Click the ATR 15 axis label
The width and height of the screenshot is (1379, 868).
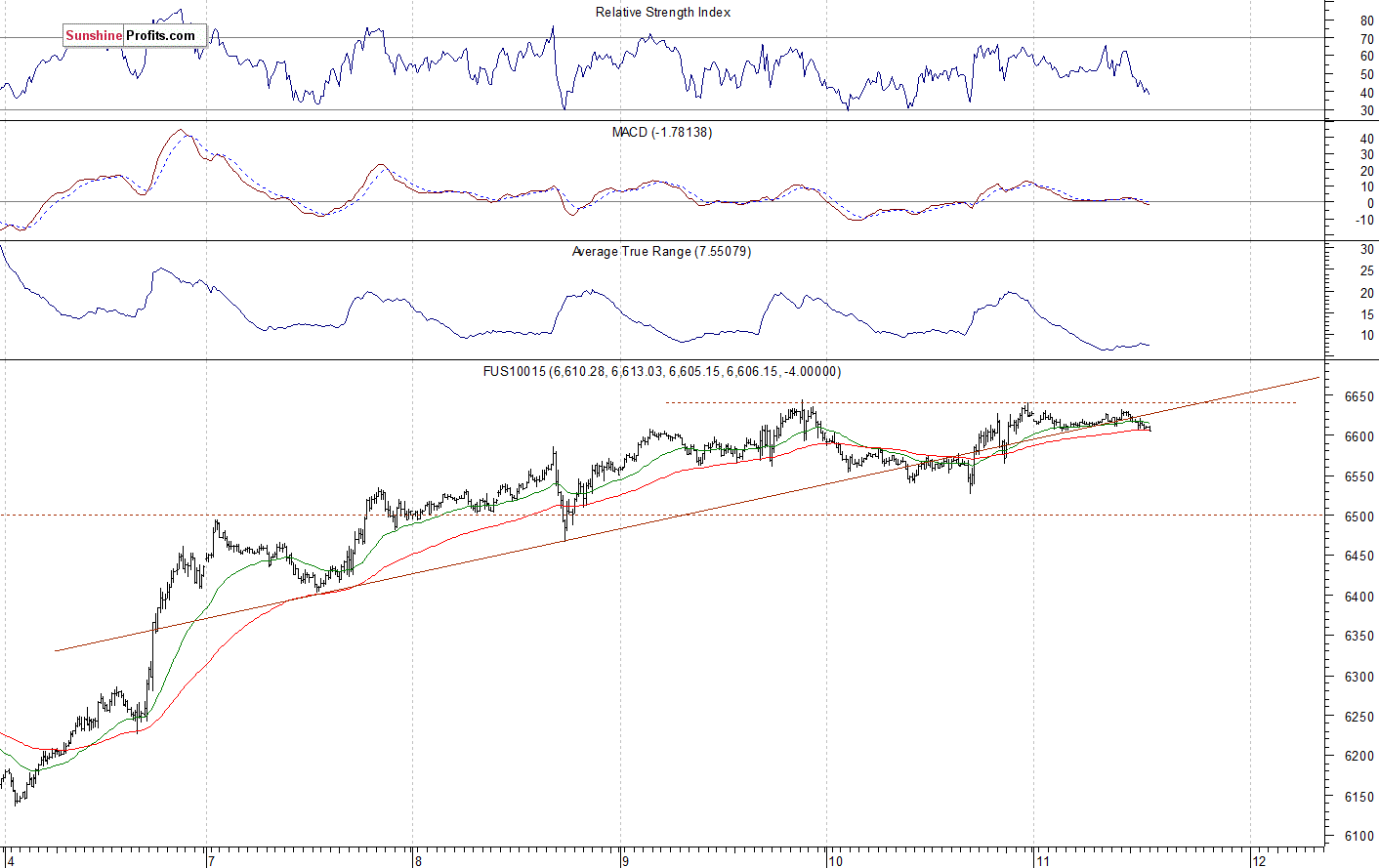[x=1367, y=315]
